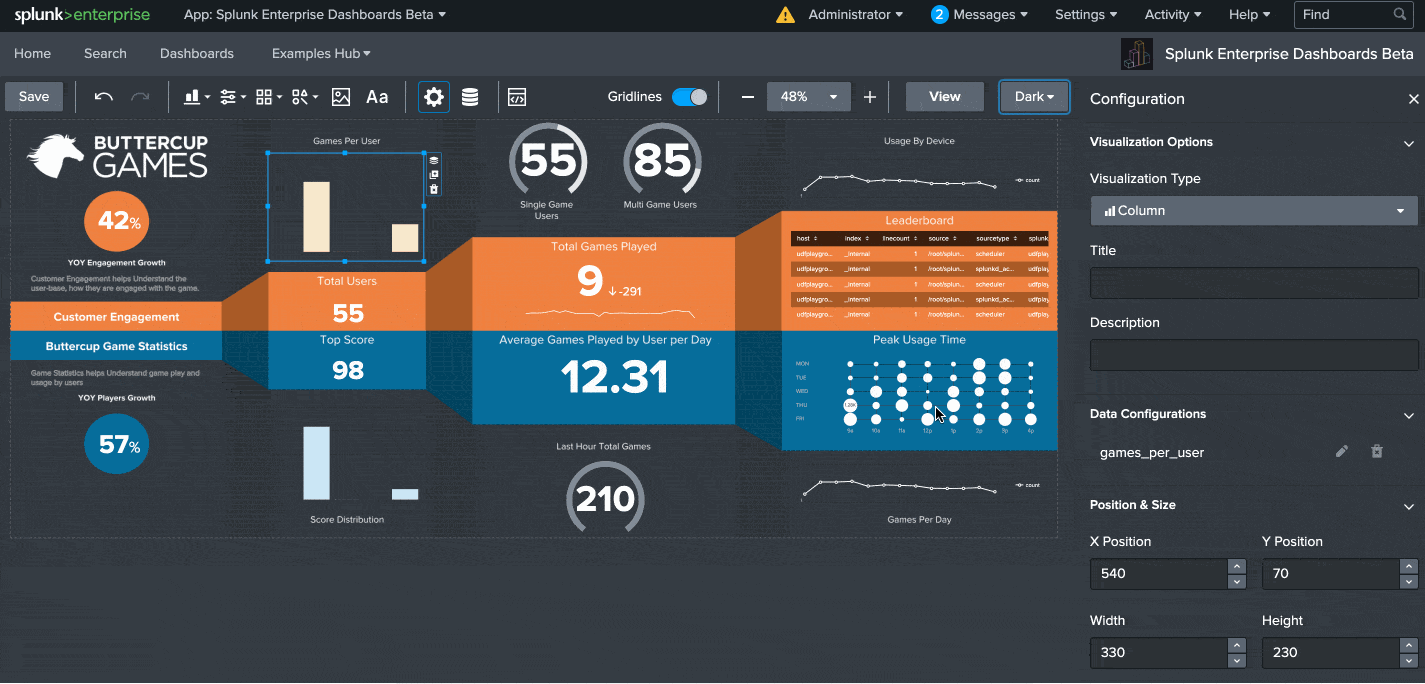
Task: Click the yellow warning alert icon
Action: pos(785,15)
